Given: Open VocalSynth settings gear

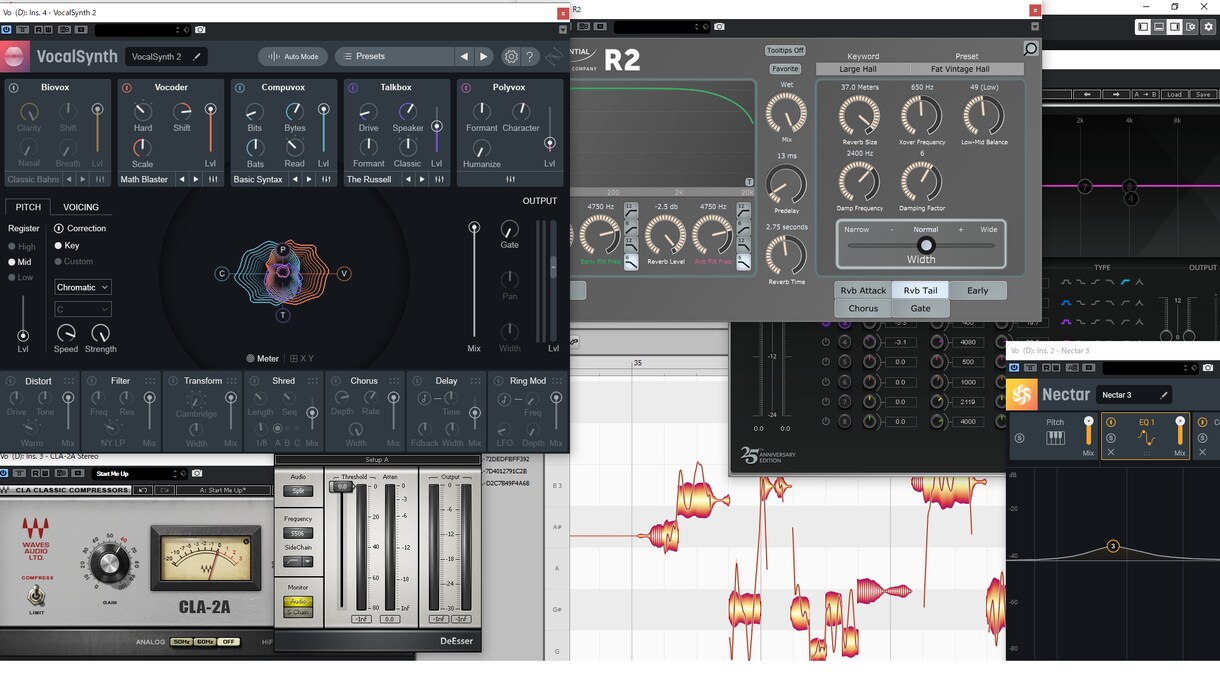Looking at the screenshot, I should [x=511, y=57].
